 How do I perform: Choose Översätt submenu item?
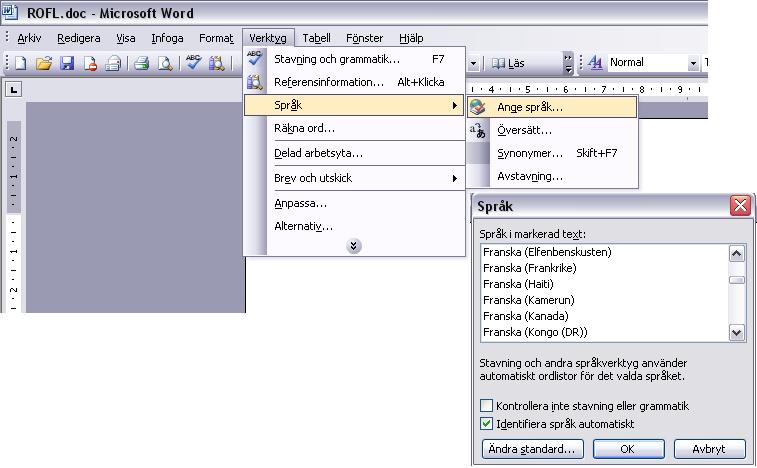coord(552,130)
